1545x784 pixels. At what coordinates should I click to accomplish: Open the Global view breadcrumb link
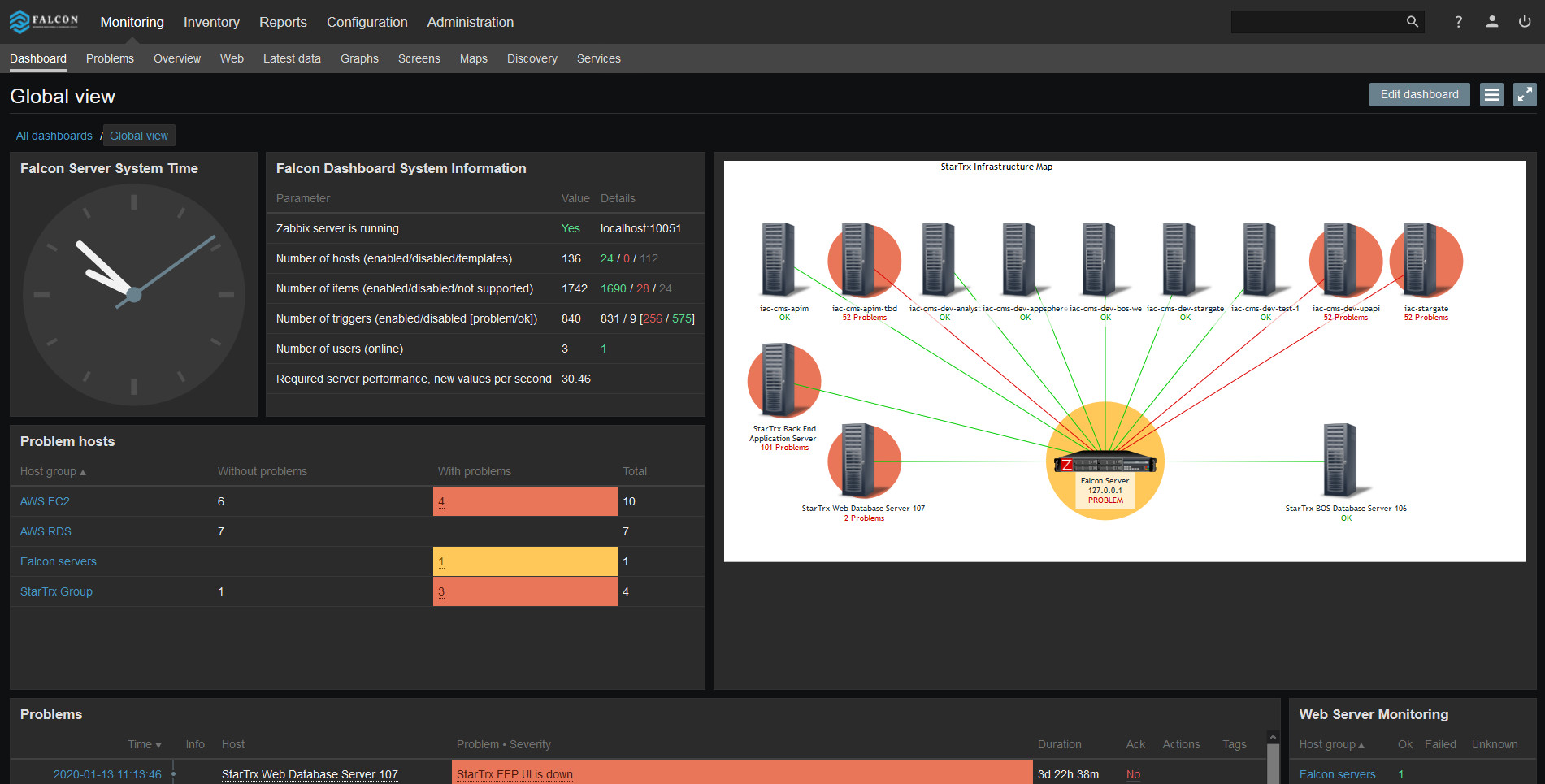click(139, 136)
